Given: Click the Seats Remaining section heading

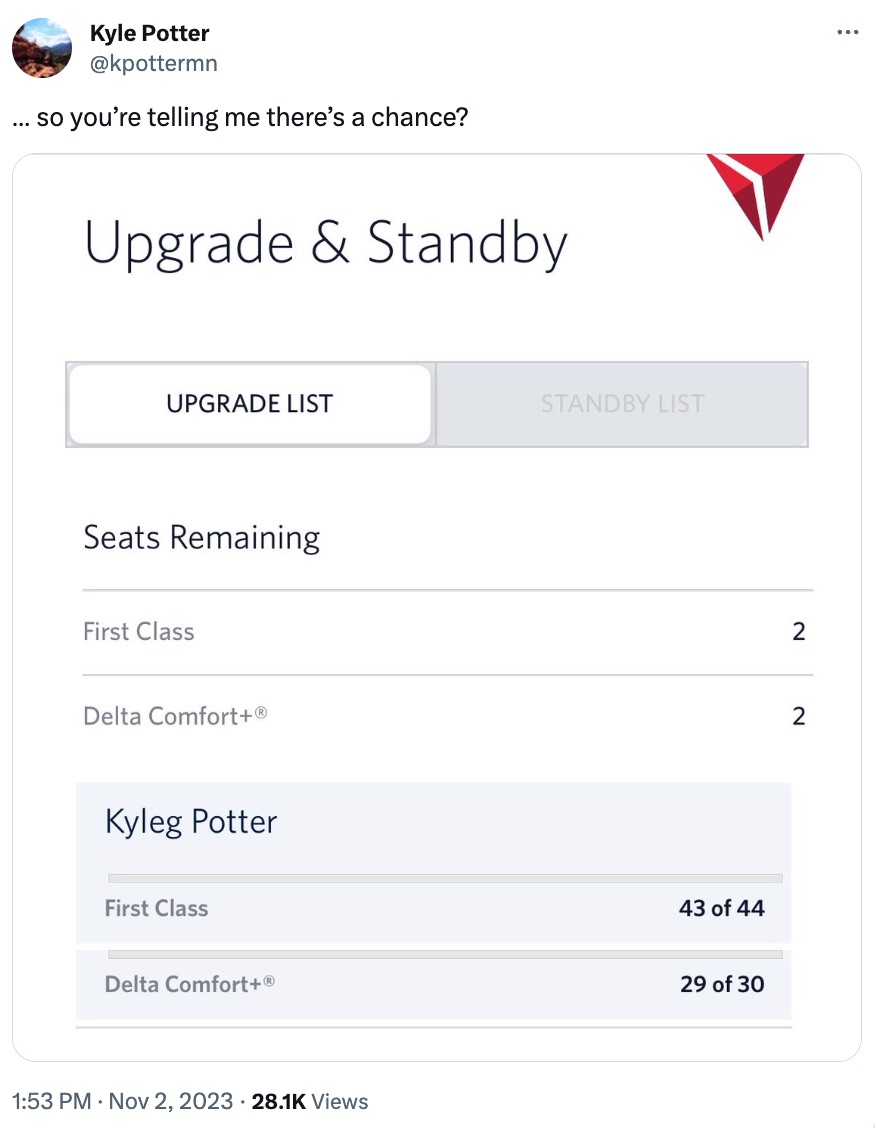Looking at the screenshot, I should click(201, 537).
